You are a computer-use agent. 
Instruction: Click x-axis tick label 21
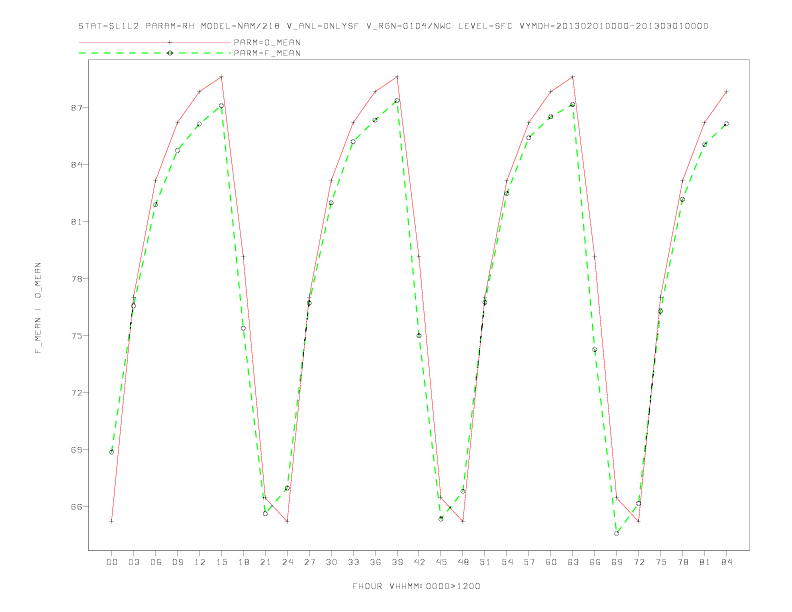point(265,562)
